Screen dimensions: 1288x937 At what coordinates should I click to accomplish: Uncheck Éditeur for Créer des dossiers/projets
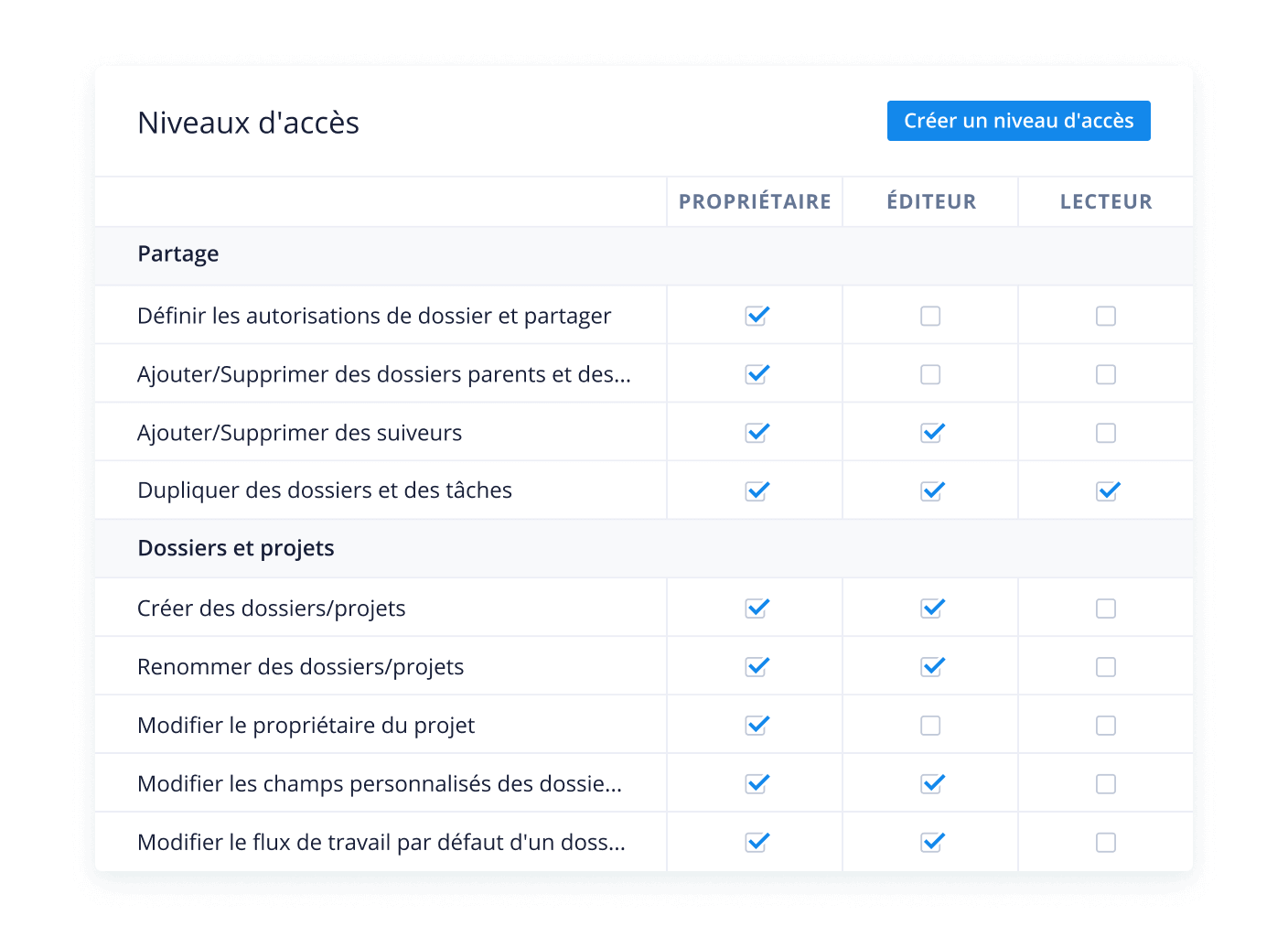click(x=932, y=609)
